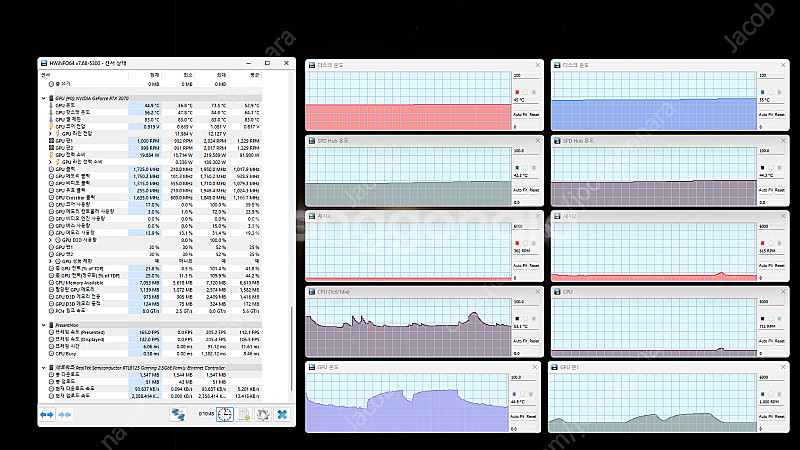Click the log file save icon

pos(245,414)
